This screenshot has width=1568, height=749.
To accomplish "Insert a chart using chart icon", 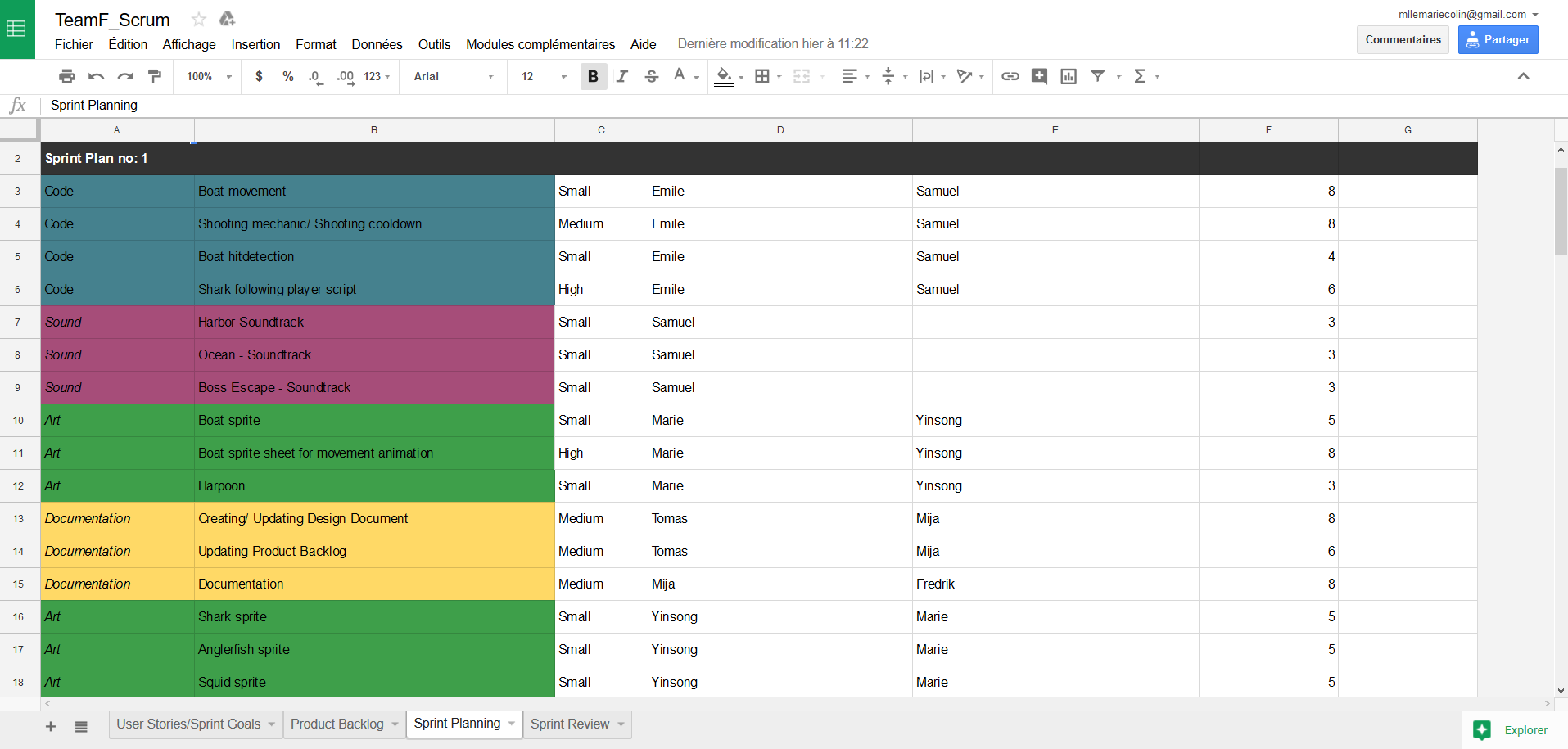I will coord(1069,76).
